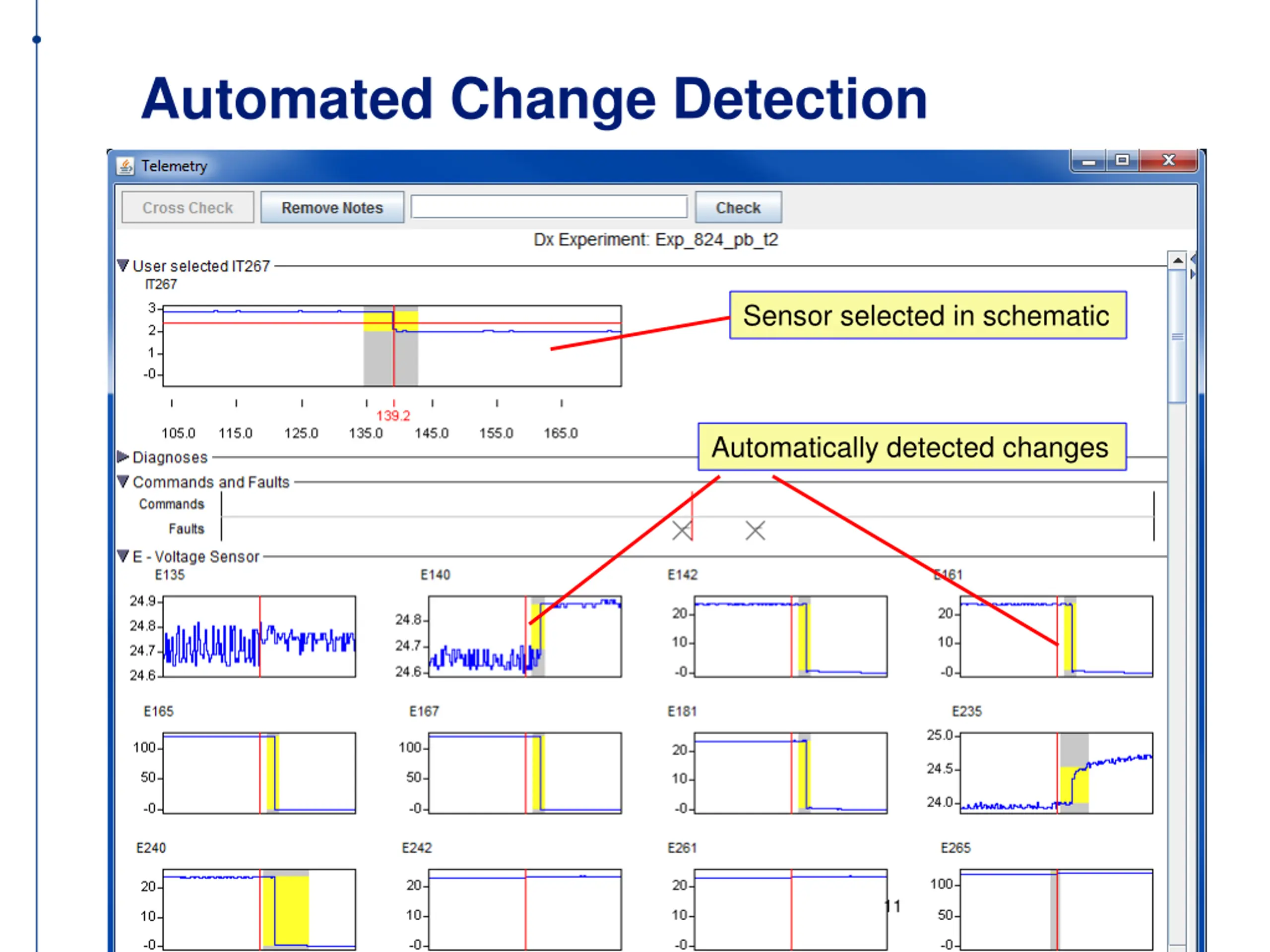Click the Commands row label
The height and width of the screenshot is (952, 1270).
click(172, 504)
